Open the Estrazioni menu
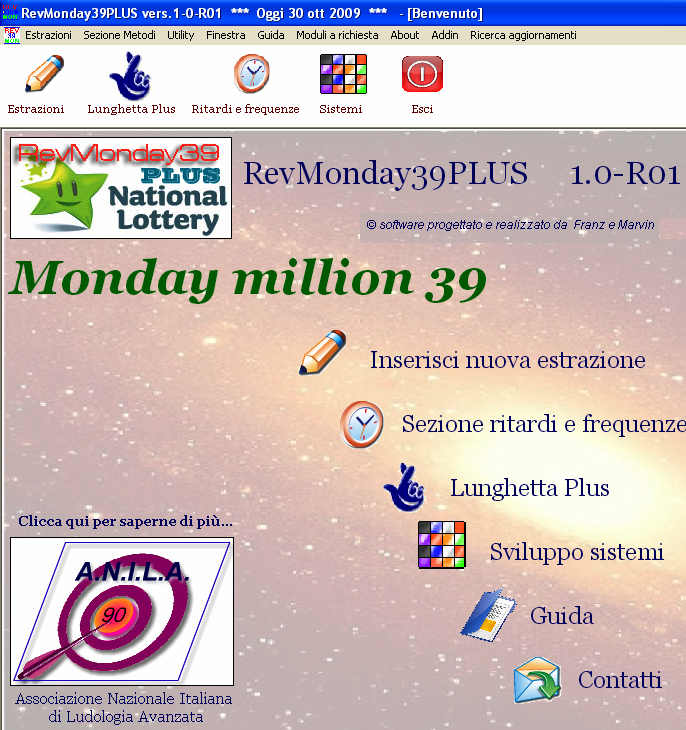Viewport: 686px width, 730px height. tap(48, 35)
